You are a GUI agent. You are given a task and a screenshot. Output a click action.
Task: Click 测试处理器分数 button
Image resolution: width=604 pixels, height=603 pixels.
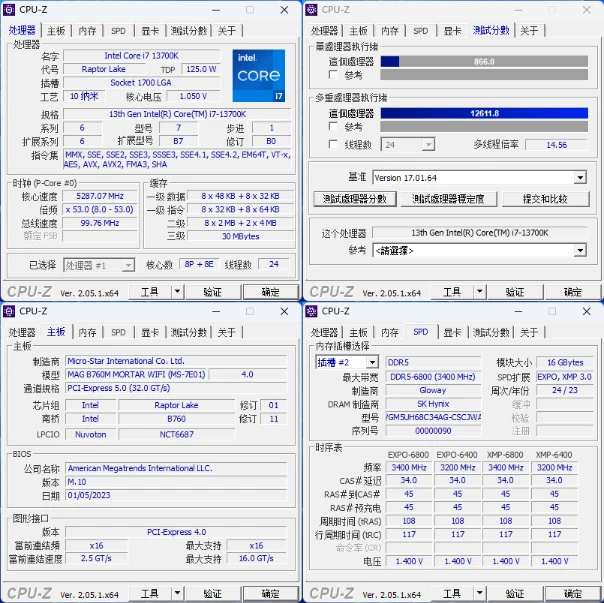pos(355,199)
